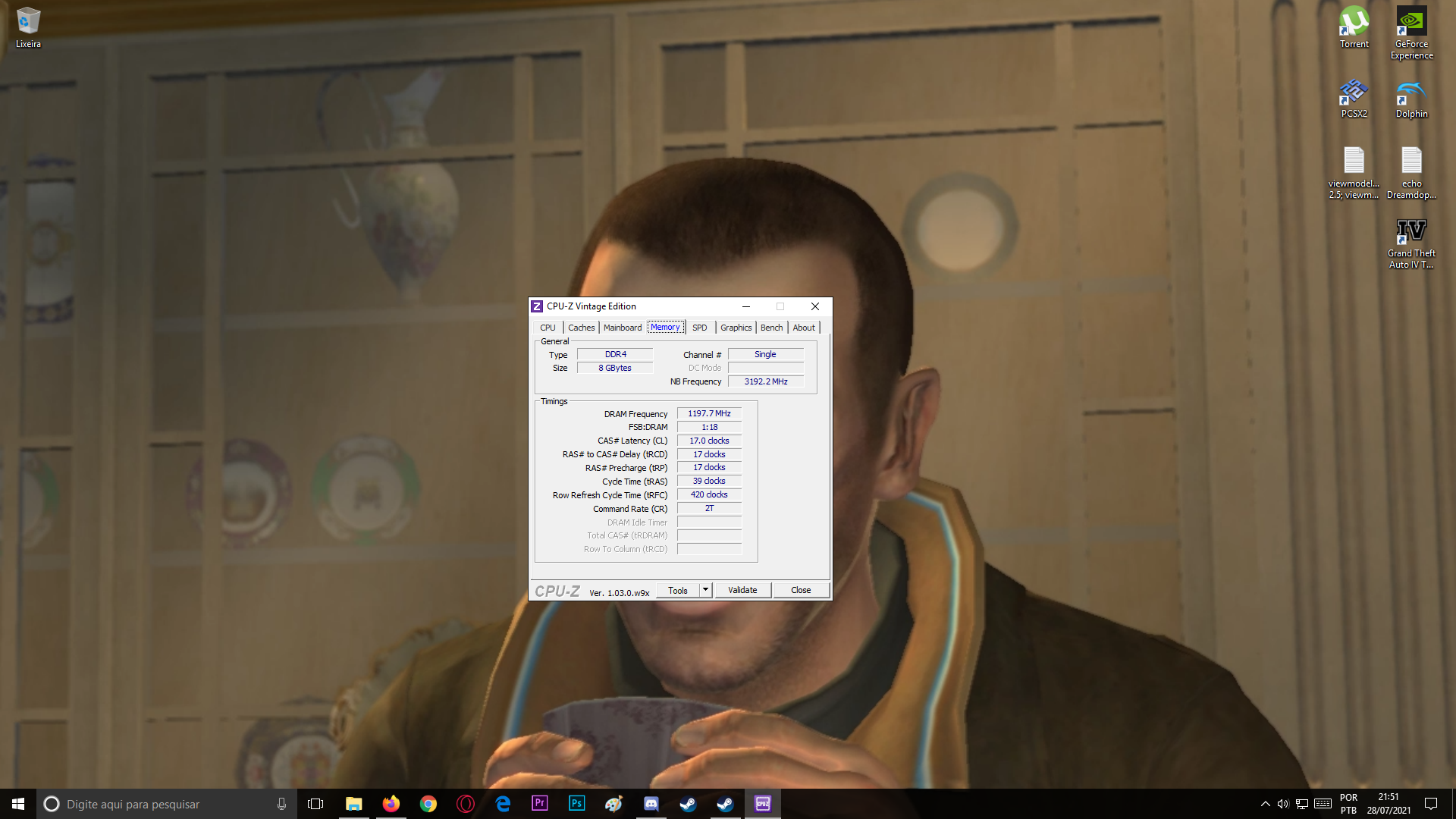1456x819 pixels.
Task: Expand the Tools dropdown arrow
Action: (705, 590)
